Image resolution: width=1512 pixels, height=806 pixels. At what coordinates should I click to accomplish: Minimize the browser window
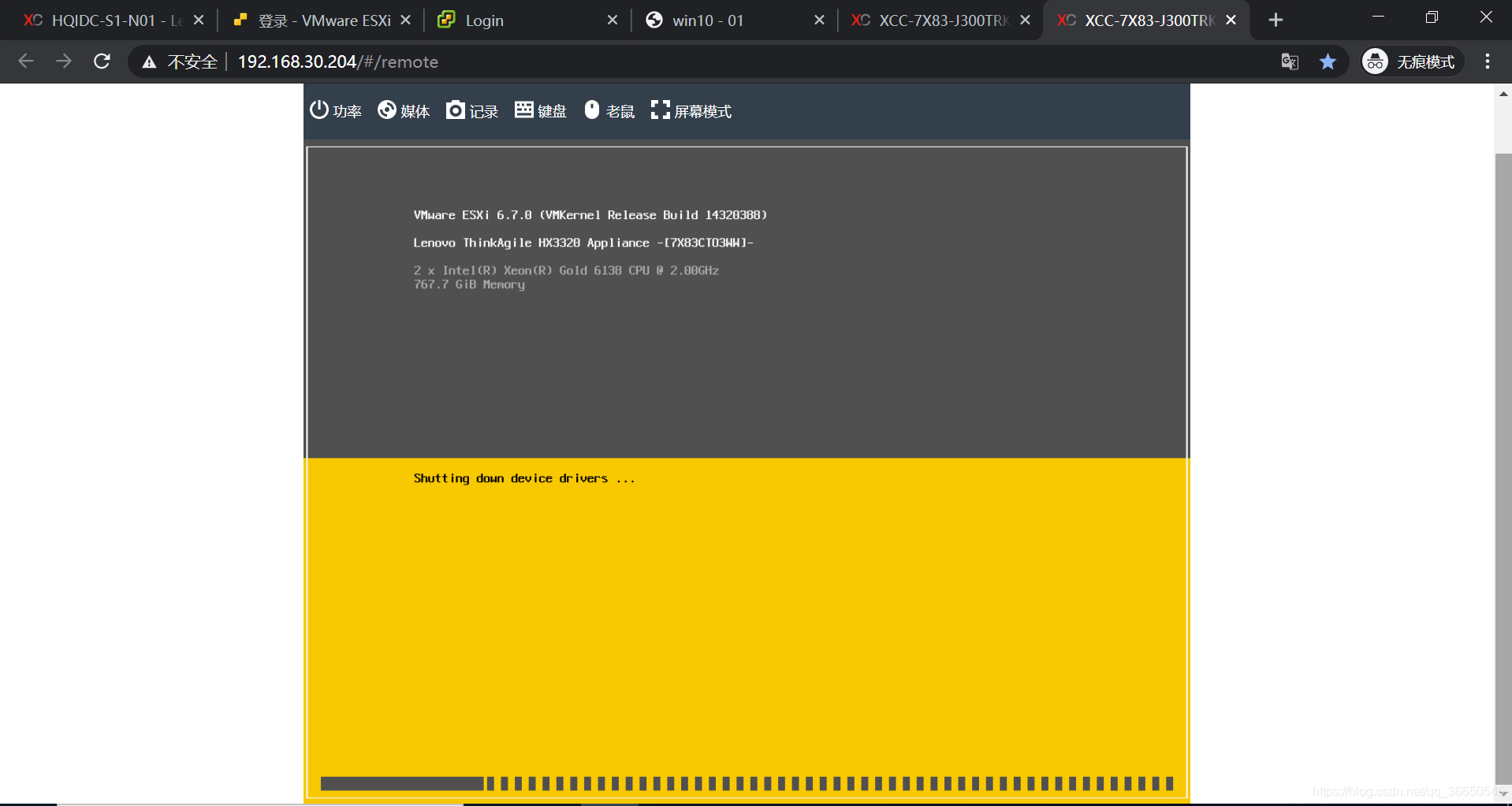pos(1378,17)
